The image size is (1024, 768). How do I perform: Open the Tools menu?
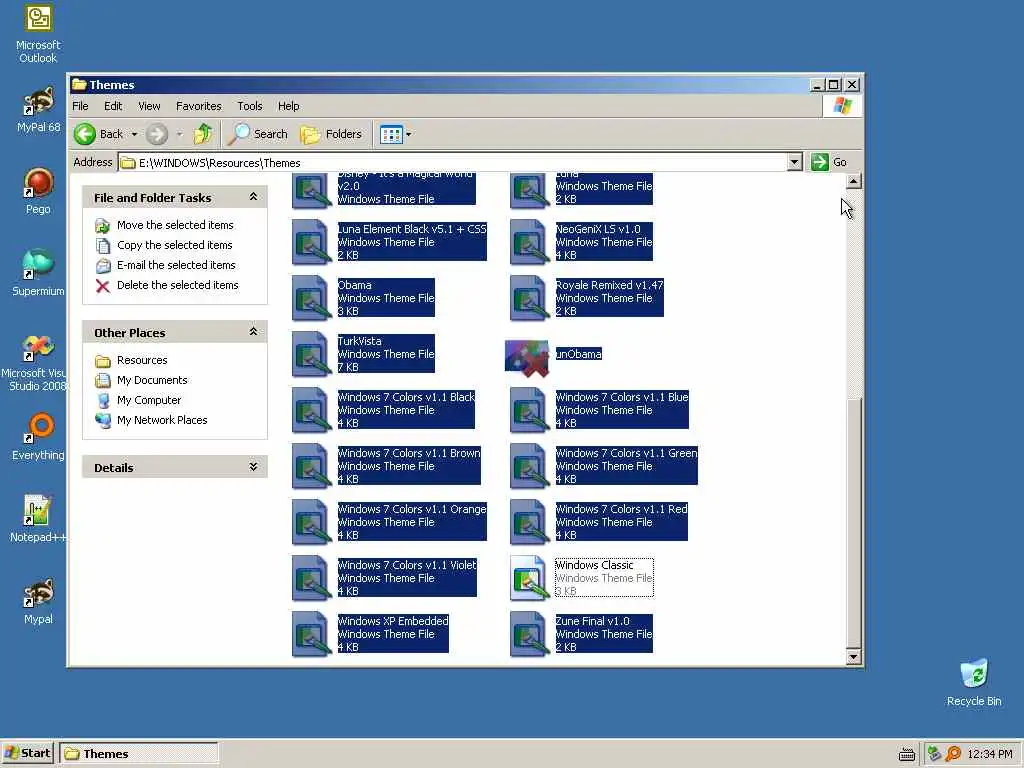coord(249,106)
